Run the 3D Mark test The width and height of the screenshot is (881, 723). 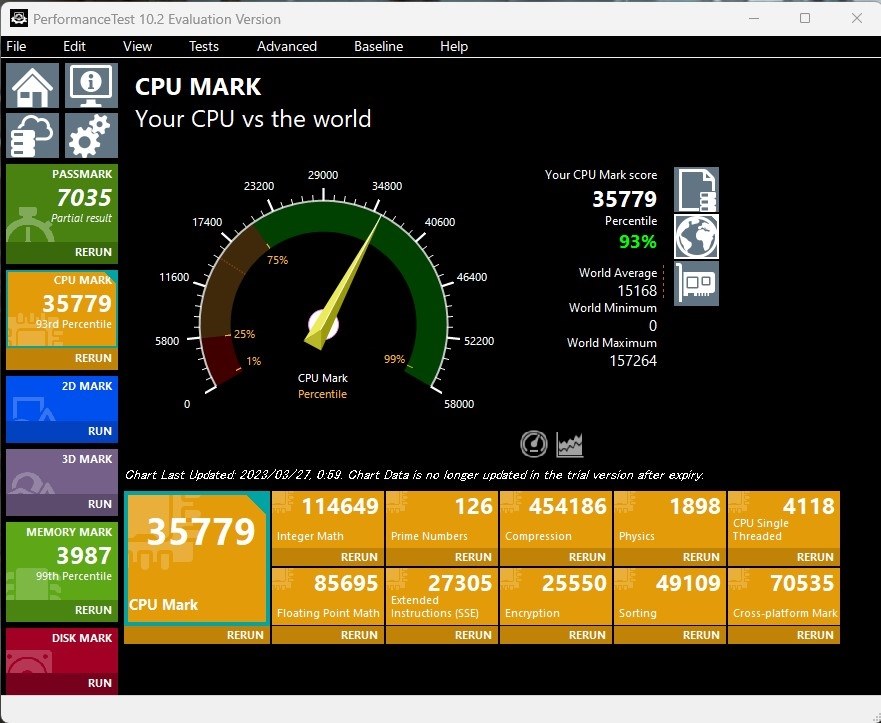62,504
